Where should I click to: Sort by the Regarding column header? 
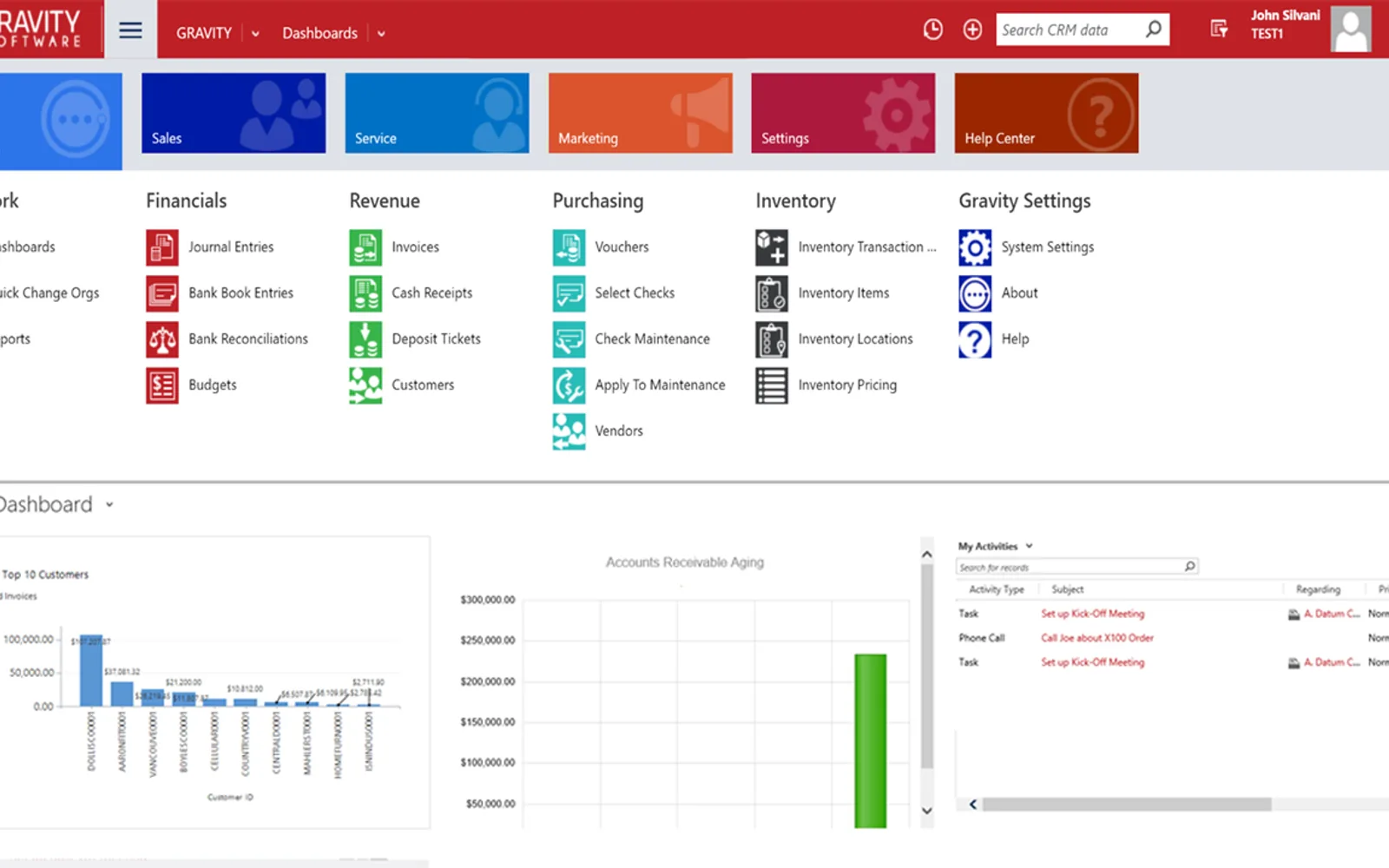(x=1318, y=589)
